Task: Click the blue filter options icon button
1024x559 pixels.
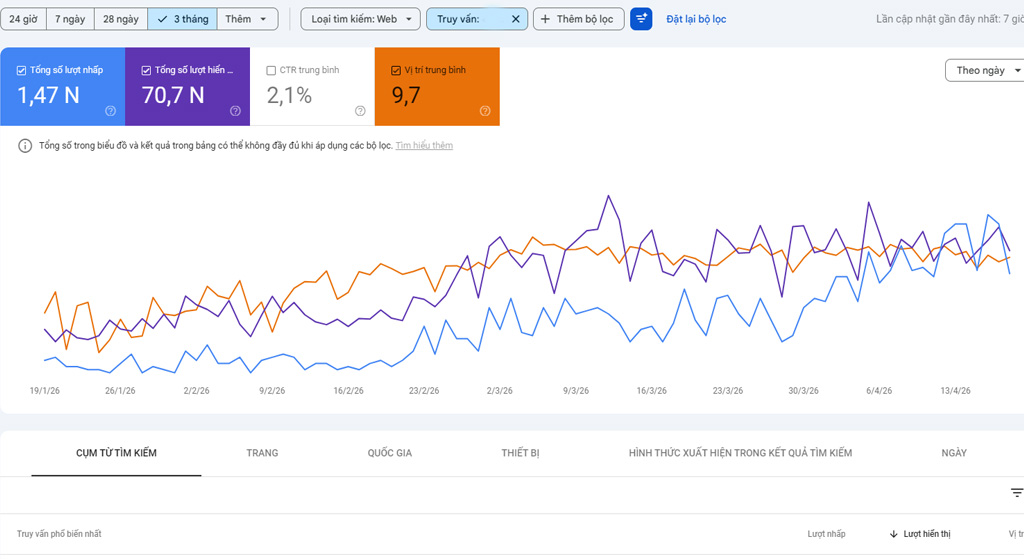Action: tap(641, 19)
